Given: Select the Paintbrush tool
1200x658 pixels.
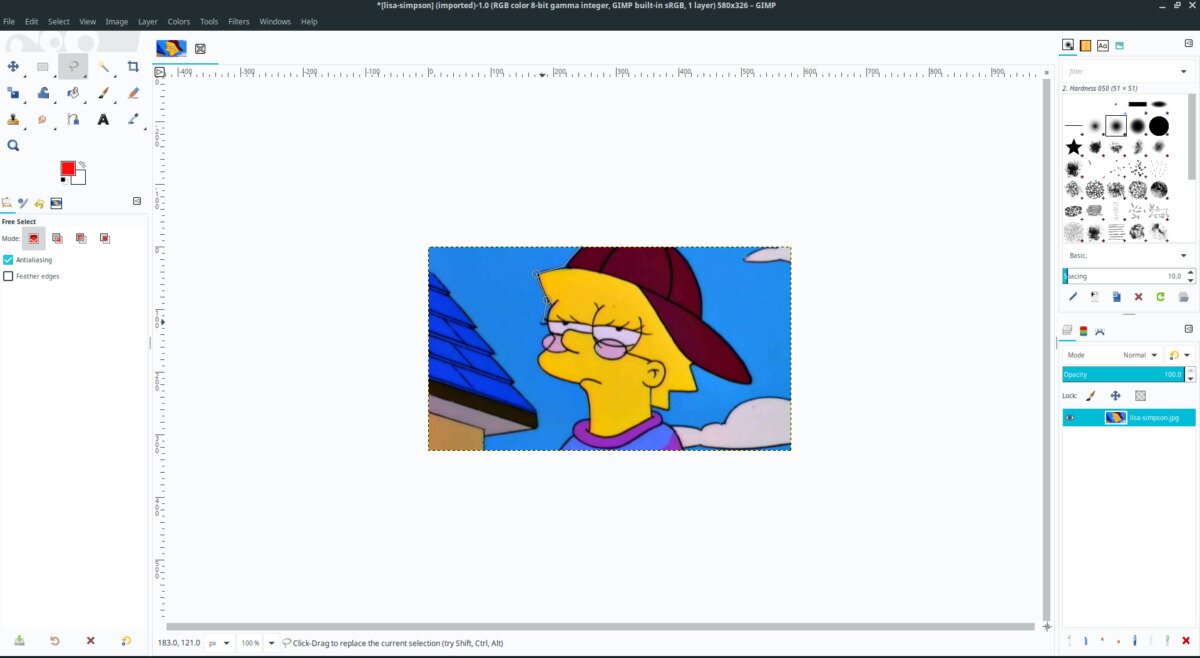Looking at the screenshot, I should (103, 93).
